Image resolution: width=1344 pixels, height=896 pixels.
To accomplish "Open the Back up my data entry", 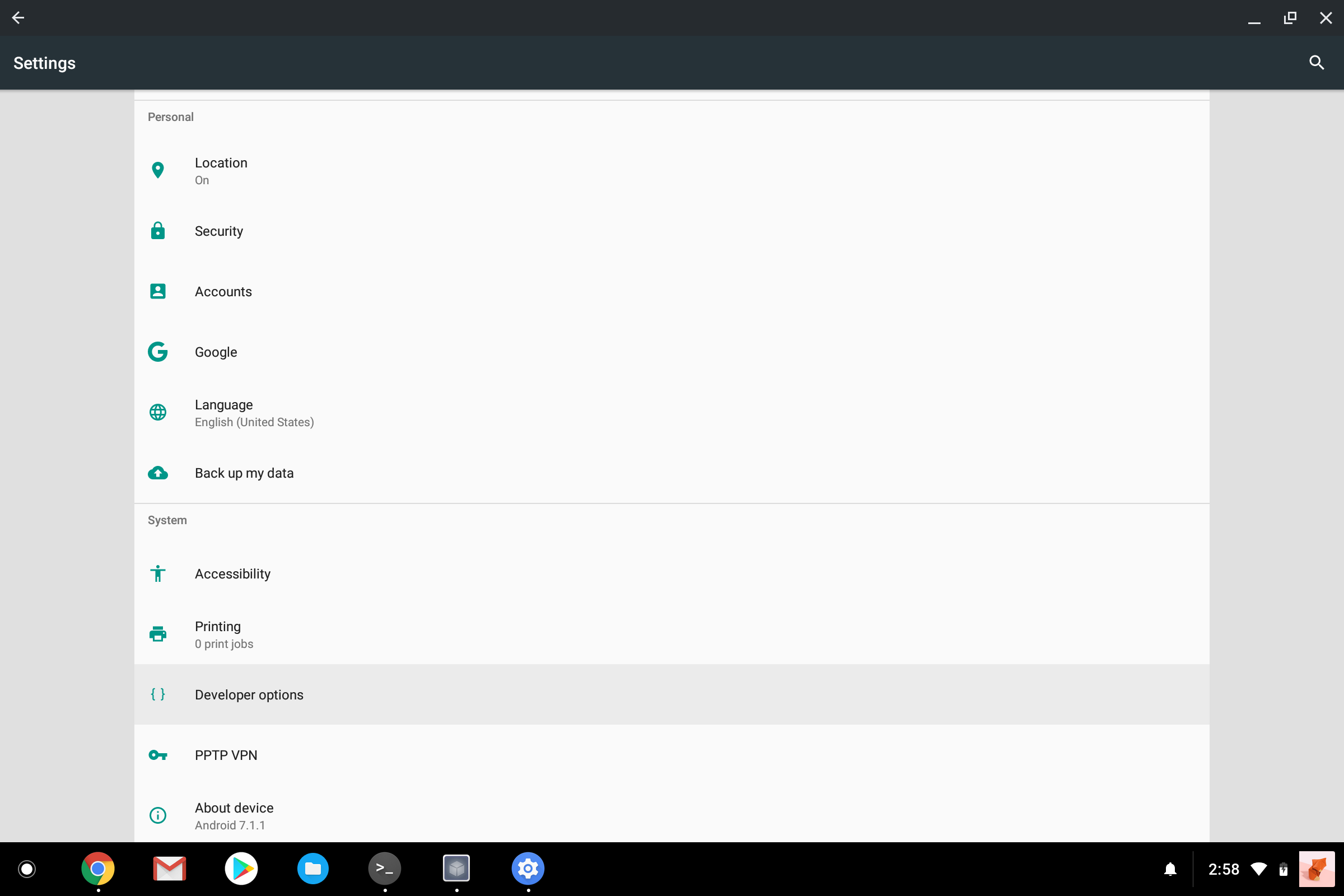I will click(244, 473).
